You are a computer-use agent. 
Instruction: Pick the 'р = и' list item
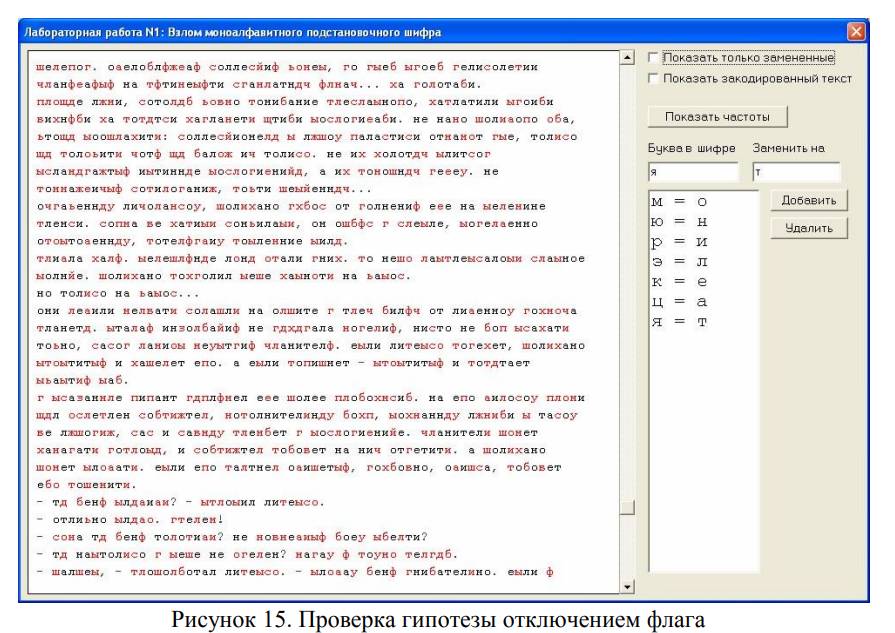pos(679,242)
